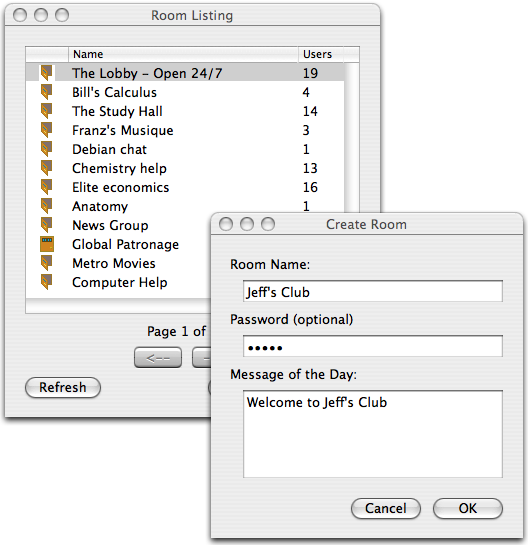Select the door icon for Chemistry help

(x=47, y=168)
